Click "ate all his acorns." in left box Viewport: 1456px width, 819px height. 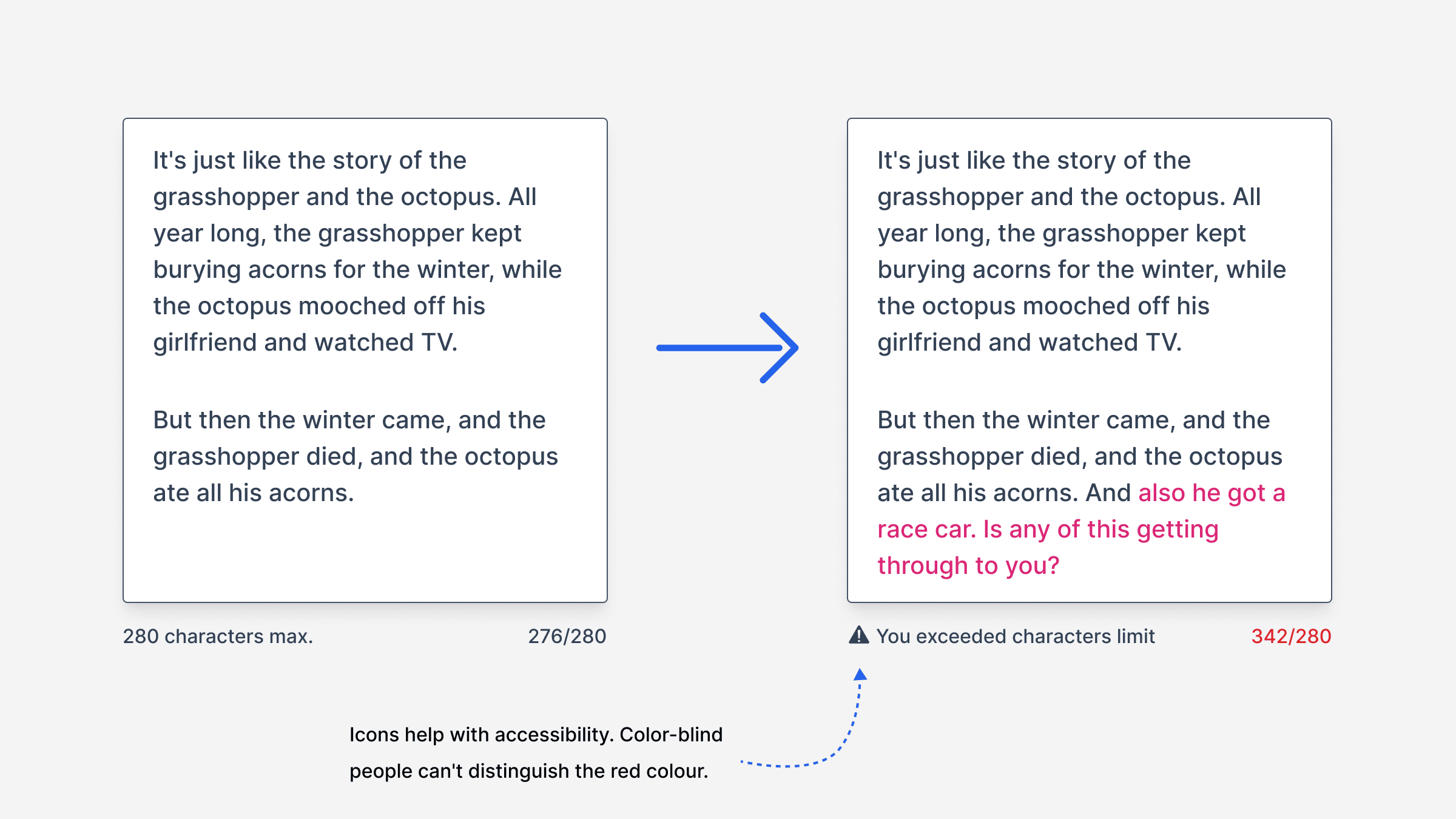tap(253, 493)
